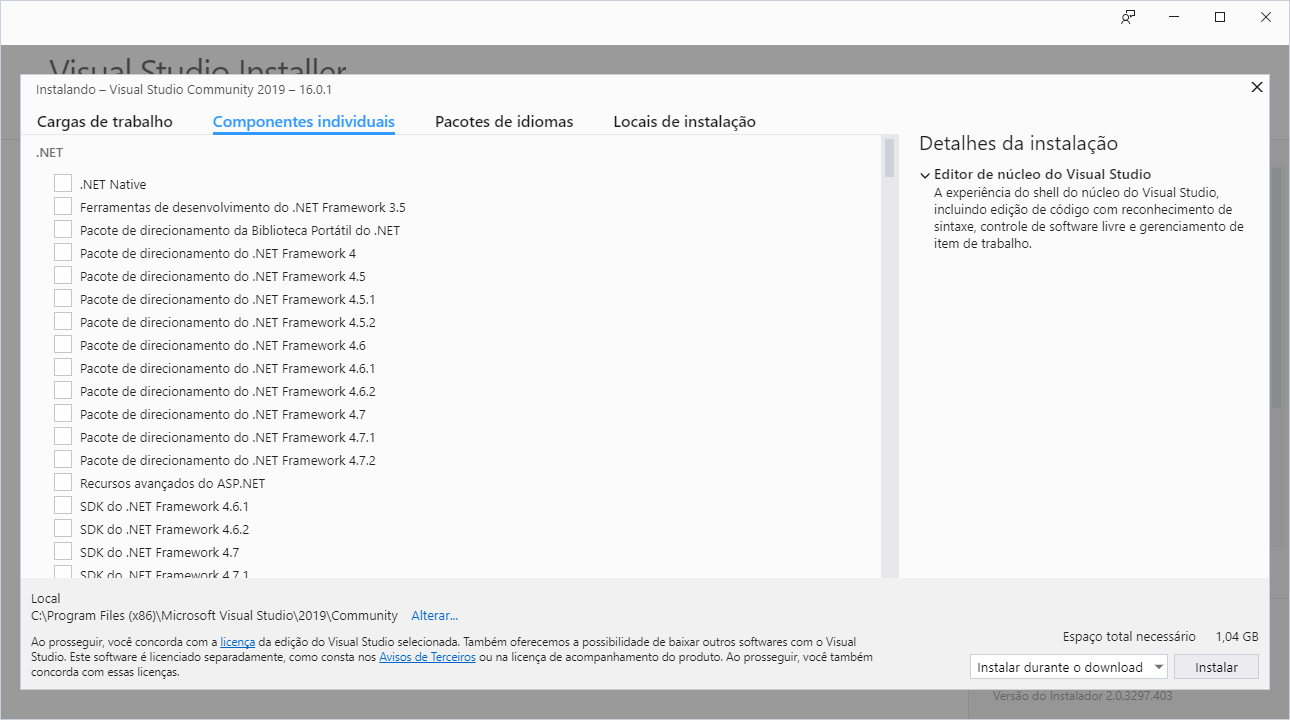Click the Detalhes da instalação heading
Viewport: 1290px width, 720px height.
tap(1018, 143)
